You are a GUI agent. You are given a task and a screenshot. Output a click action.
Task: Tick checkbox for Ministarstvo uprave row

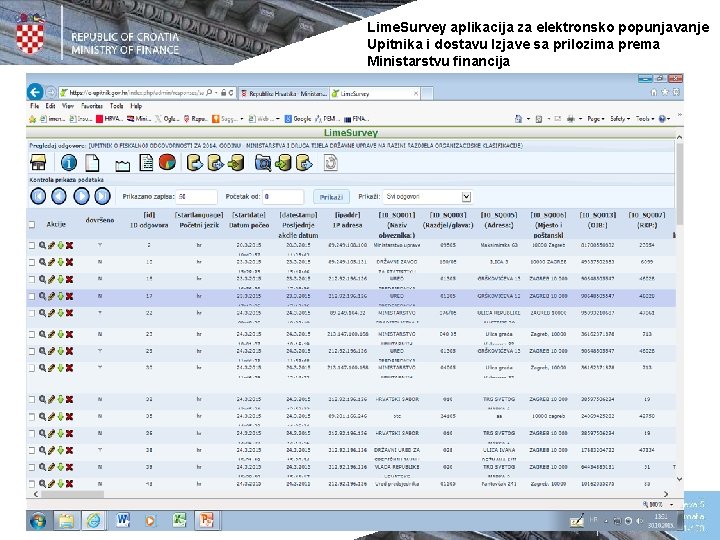click(x=32, y=246)
